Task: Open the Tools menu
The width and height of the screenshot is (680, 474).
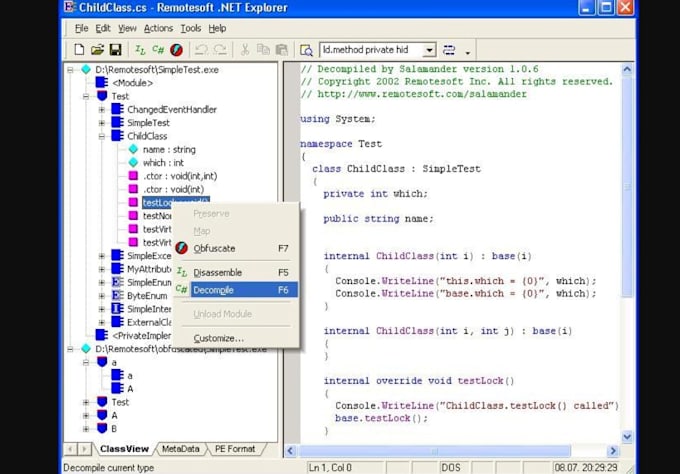Action: click(191, 28)
